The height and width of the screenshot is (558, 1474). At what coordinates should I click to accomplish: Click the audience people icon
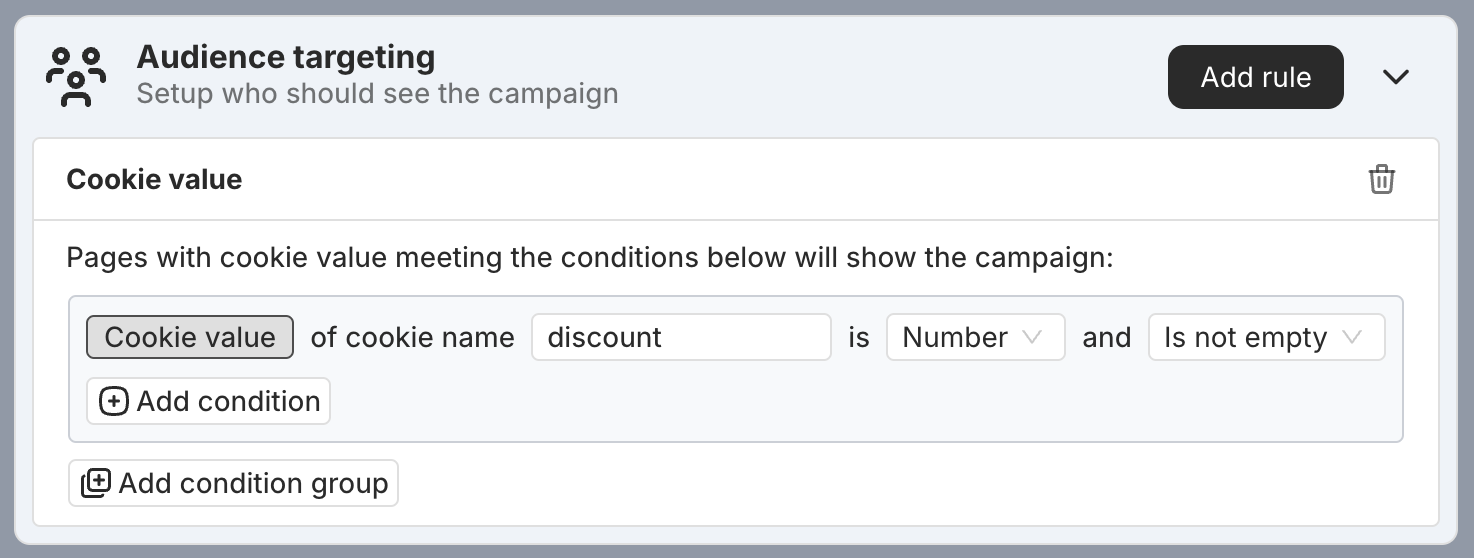pyautogui.click(x=76, y=77)
